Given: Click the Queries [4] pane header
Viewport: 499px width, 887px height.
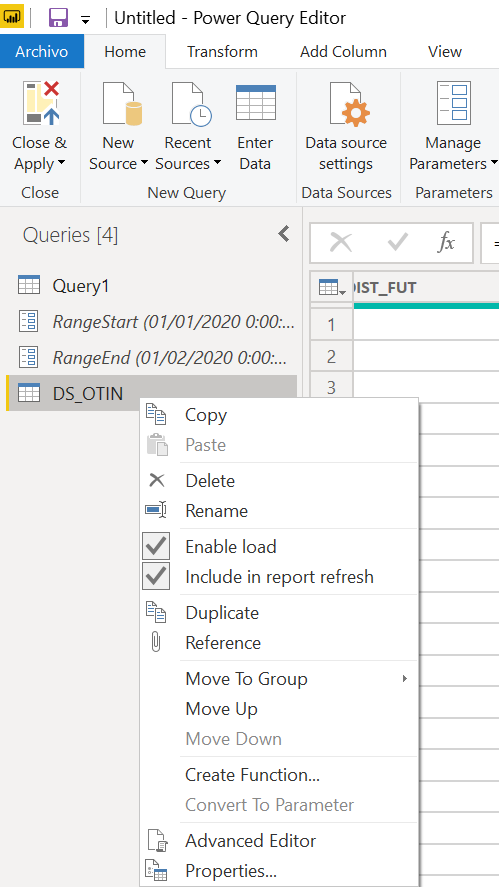Looking at the screenshot, I should point(71,235).
